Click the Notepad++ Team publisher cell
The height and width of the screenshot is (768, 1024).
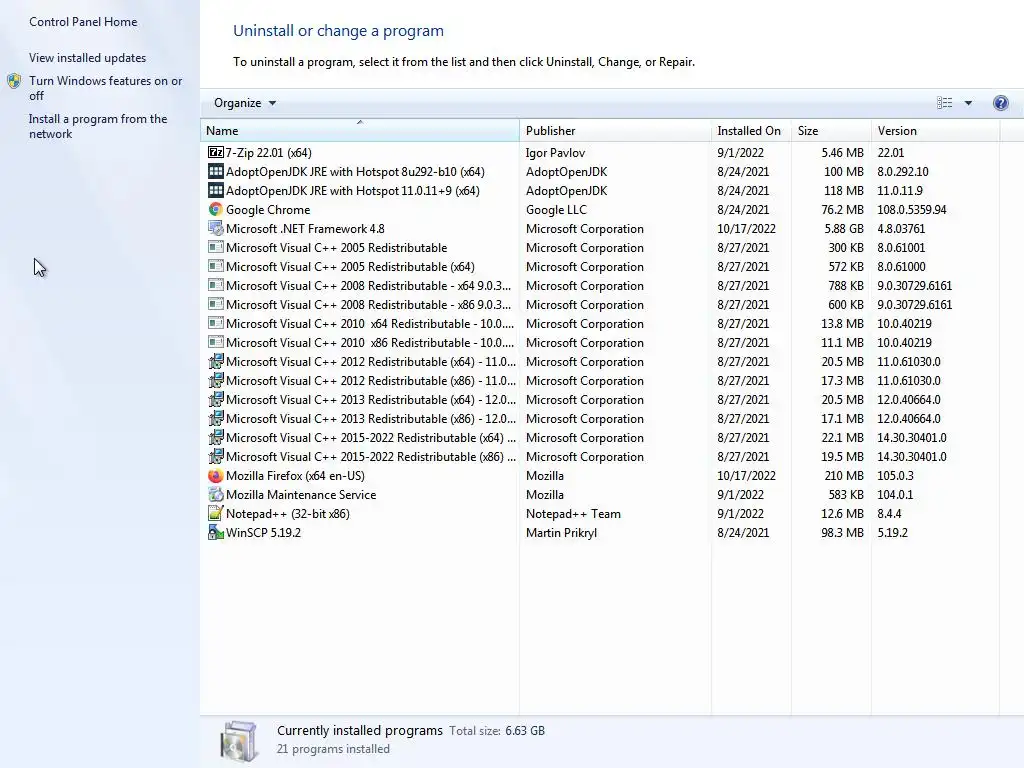(573, 513)
